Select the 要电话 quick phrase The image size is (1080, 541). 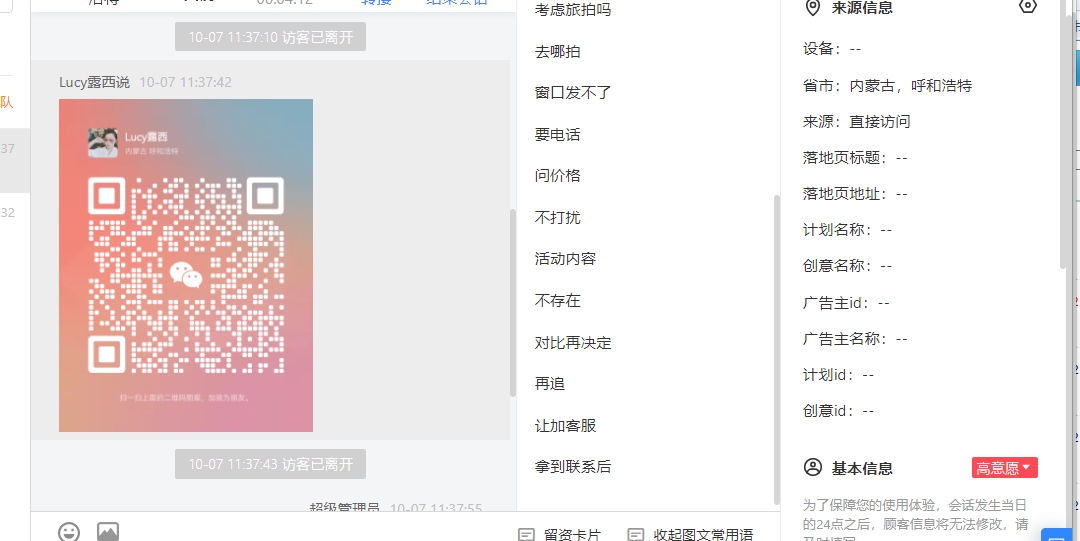[557, 134]
